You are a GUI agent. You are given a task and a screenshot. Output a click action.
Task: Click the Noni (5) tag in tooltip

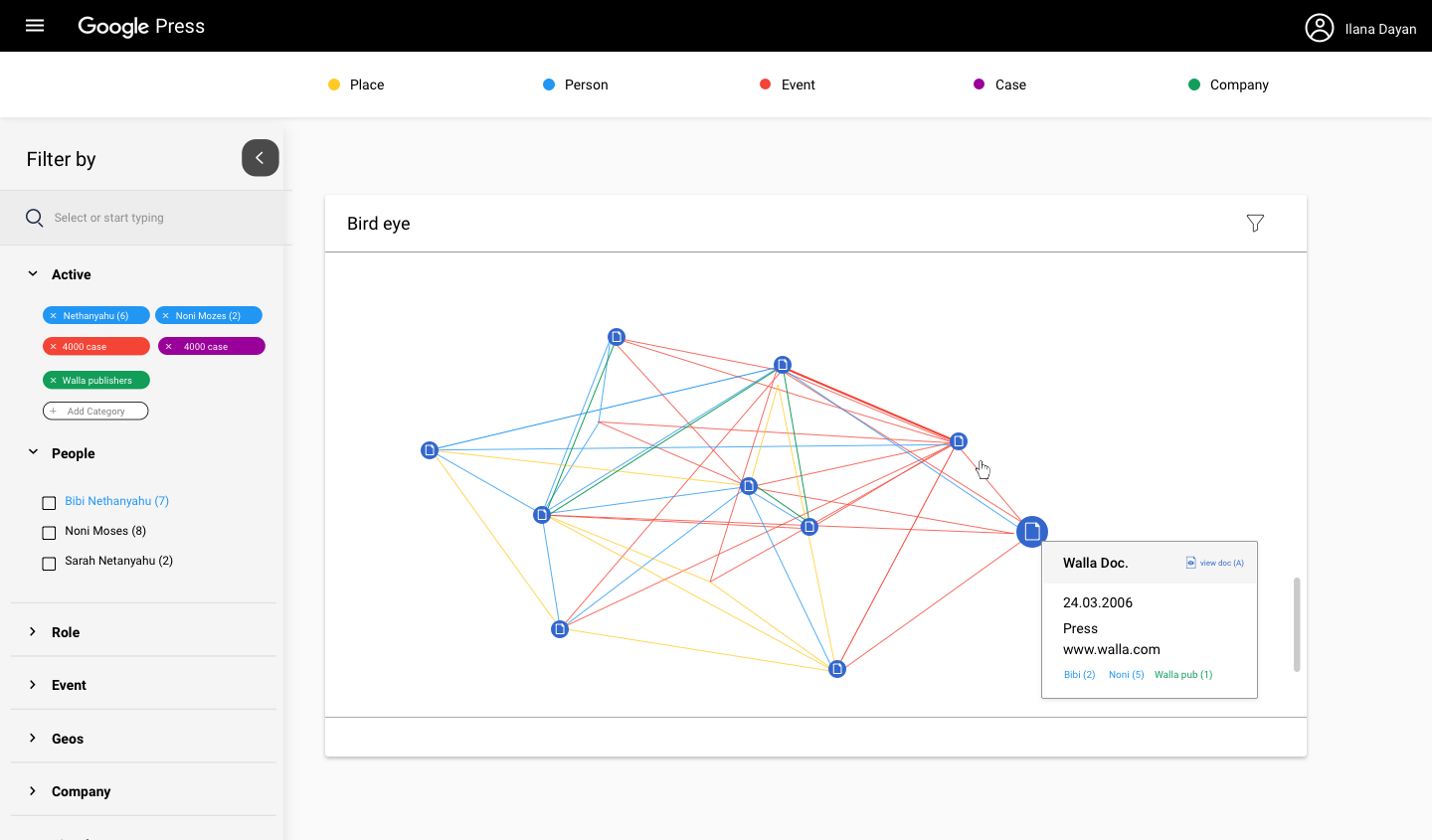pos(1126,675)
